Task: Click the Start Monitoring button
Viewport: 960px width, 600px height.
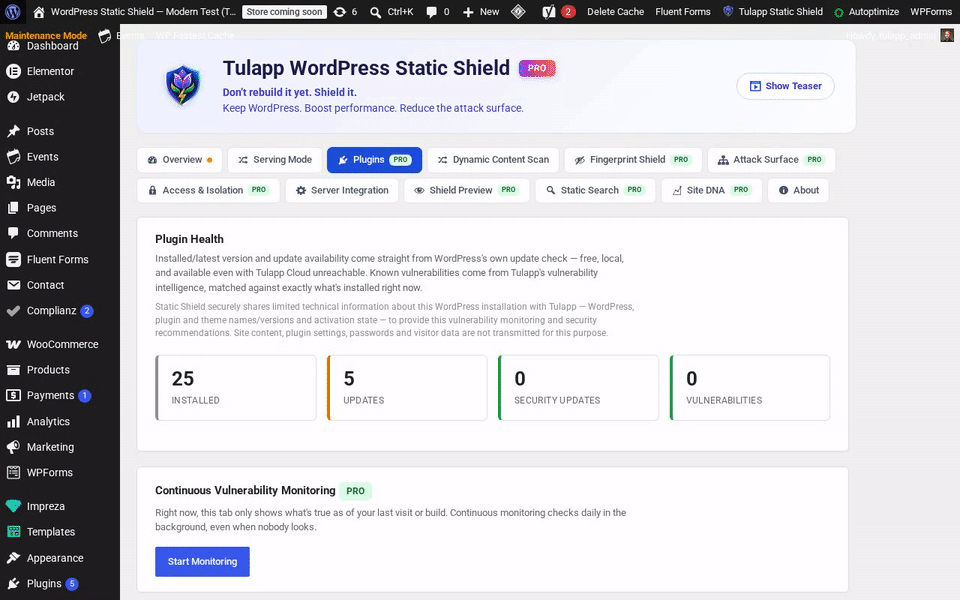Action: point(203,561)
